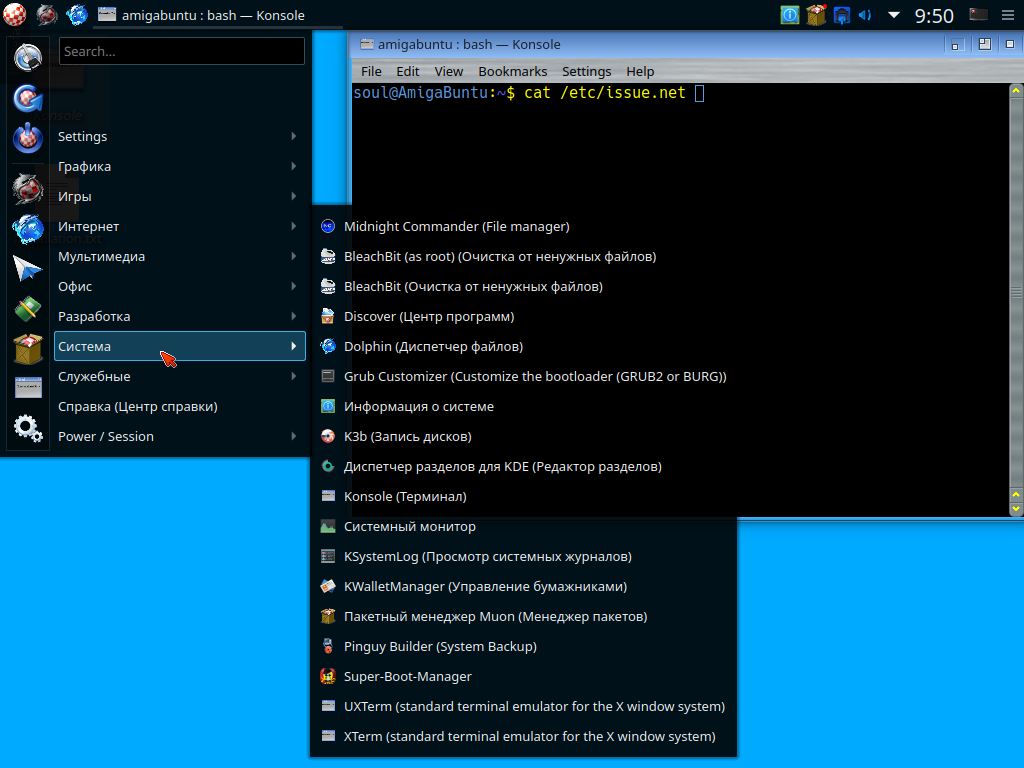Open Konsole's File menu
1024x768 pixels.
[371, 72]
